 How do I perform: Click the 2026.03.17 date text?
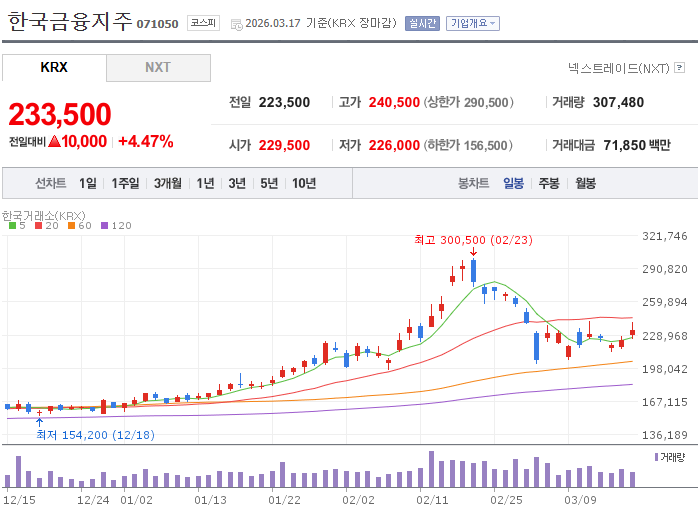pos(273,23)
